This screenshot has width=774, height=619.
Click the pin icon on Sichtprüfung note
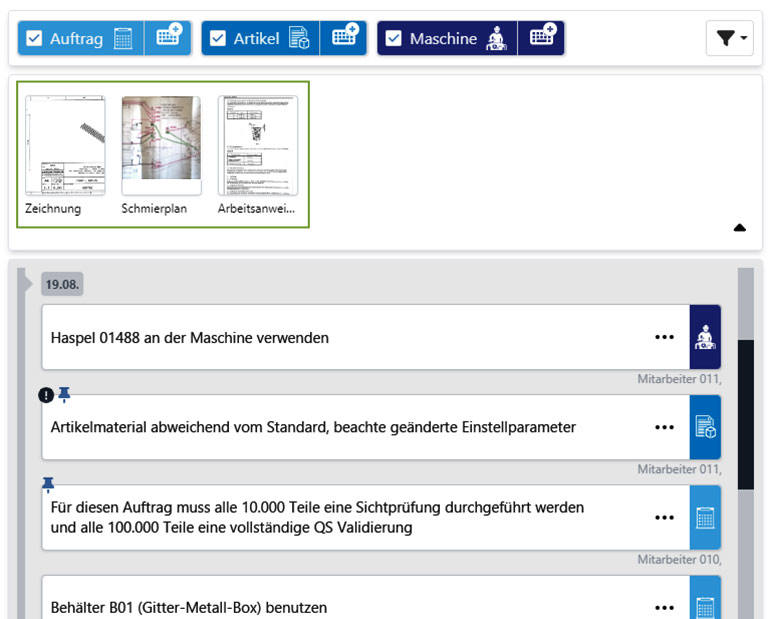pyautogui.click(x=48, y=485)
